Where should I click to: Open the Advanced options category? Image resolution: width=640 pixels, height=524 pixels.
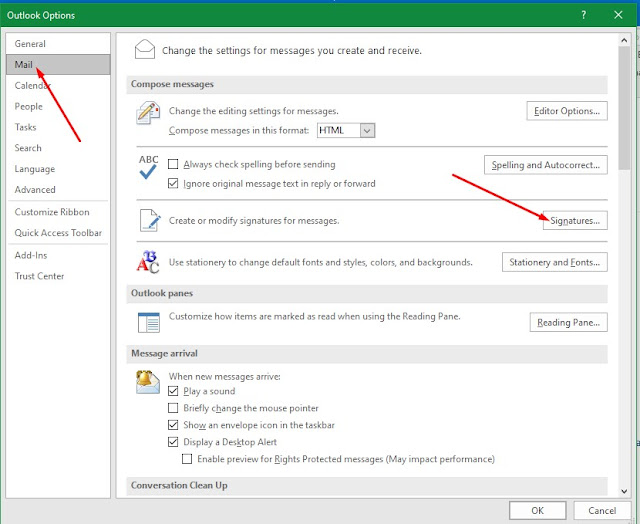pos(58,189)
